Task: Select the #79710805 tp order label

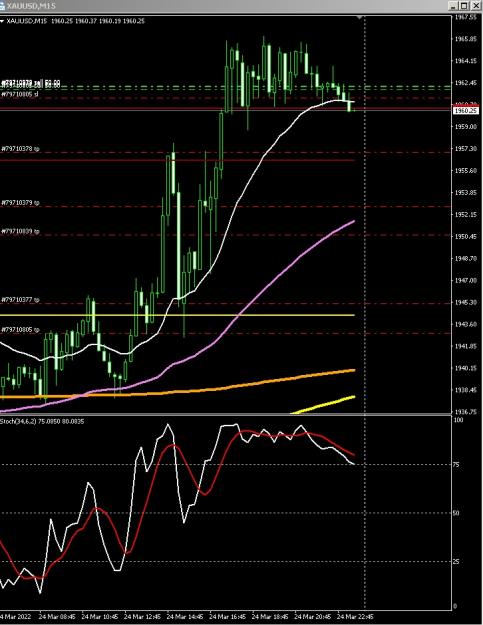Action: [20, 330]
